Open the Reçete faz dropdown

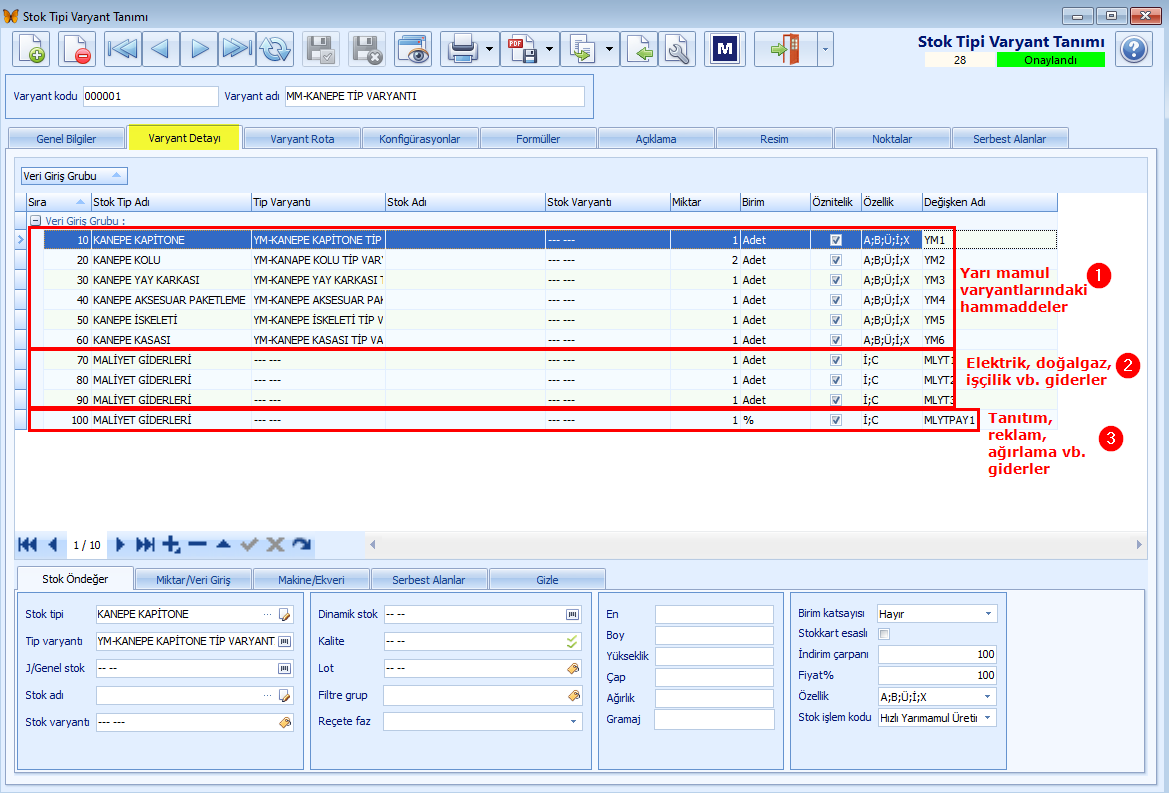pos(573,721)
